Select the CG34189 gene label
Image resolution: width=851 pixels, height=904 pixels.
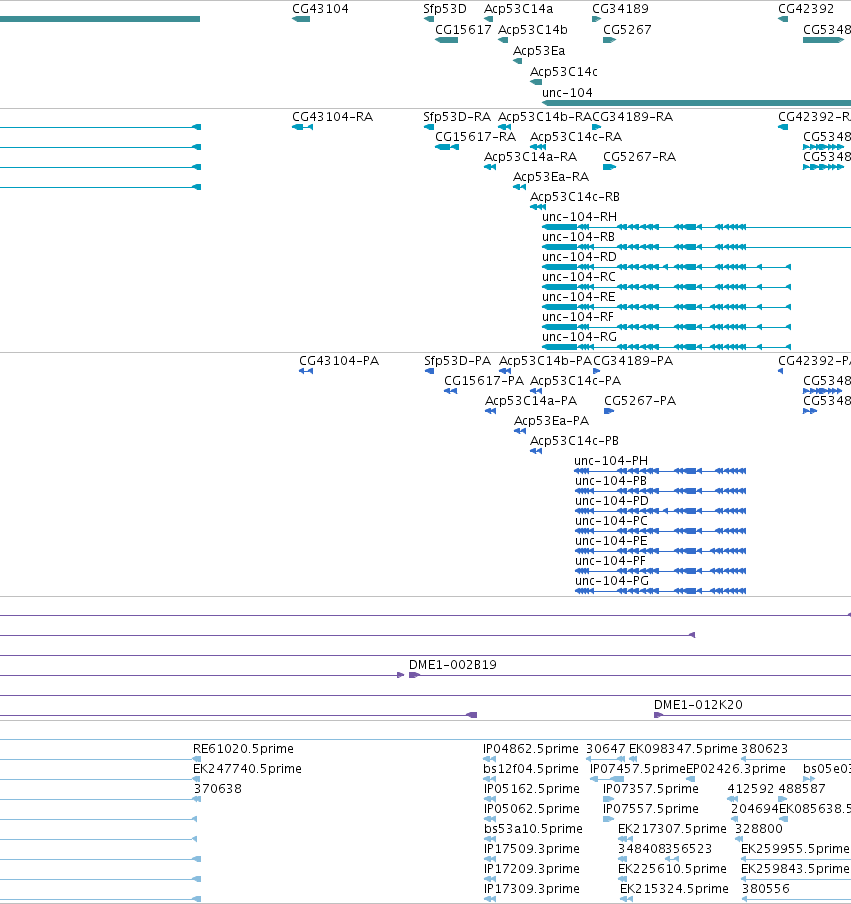click(x=620, y=9)
